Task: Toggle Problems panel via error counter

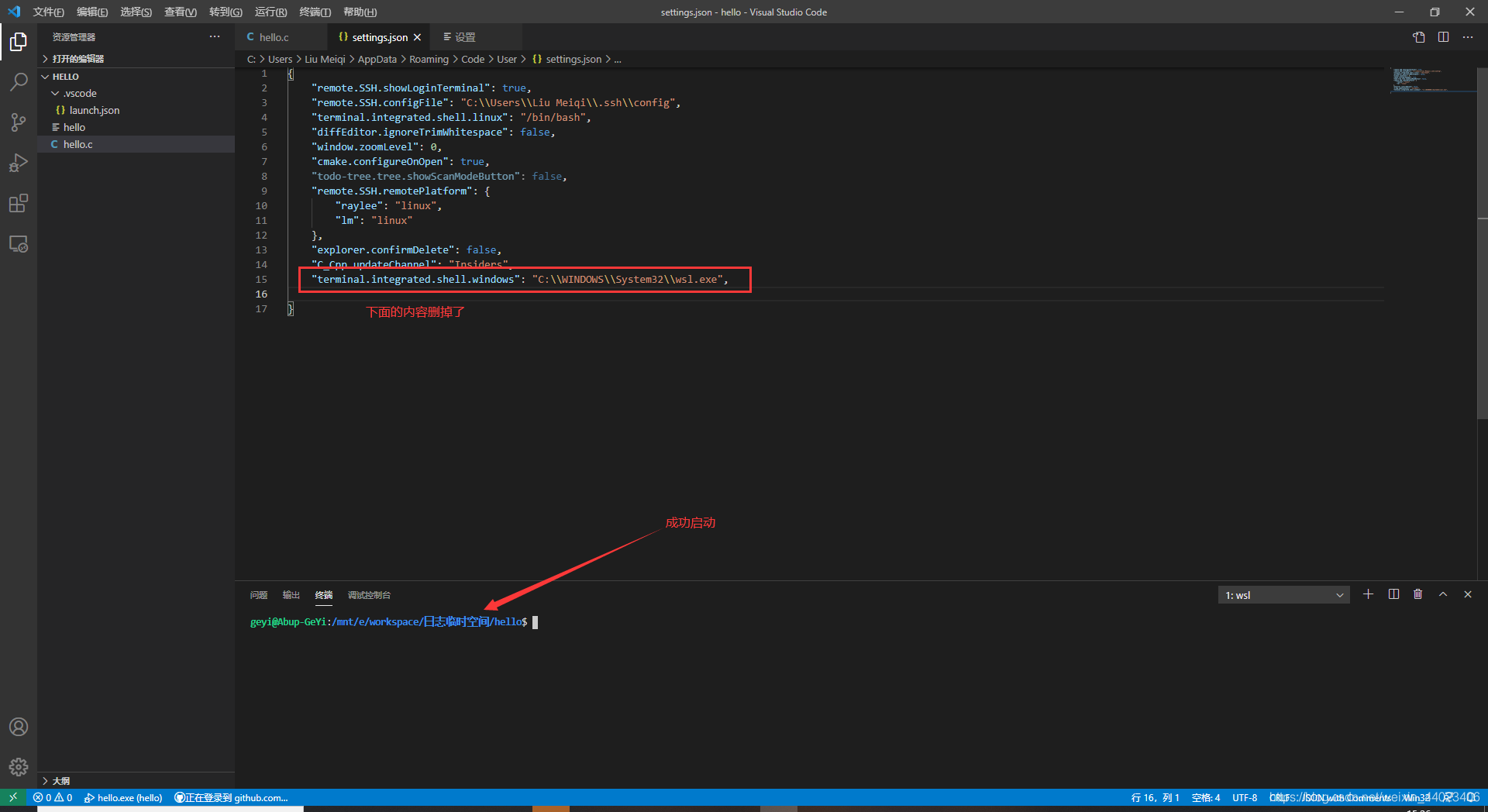Action: [53, 797]
